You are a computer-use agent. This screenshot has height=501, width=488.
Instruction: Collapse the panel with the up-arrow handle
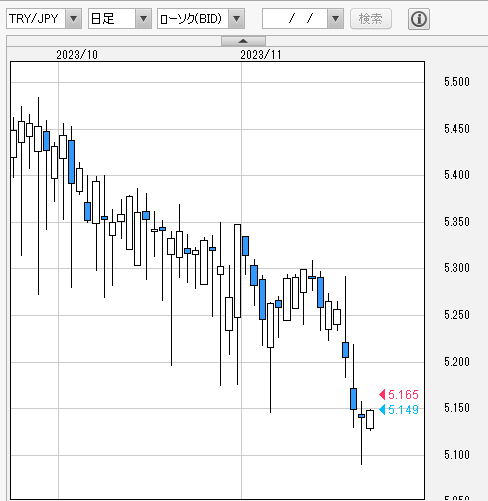pos(243,41)
